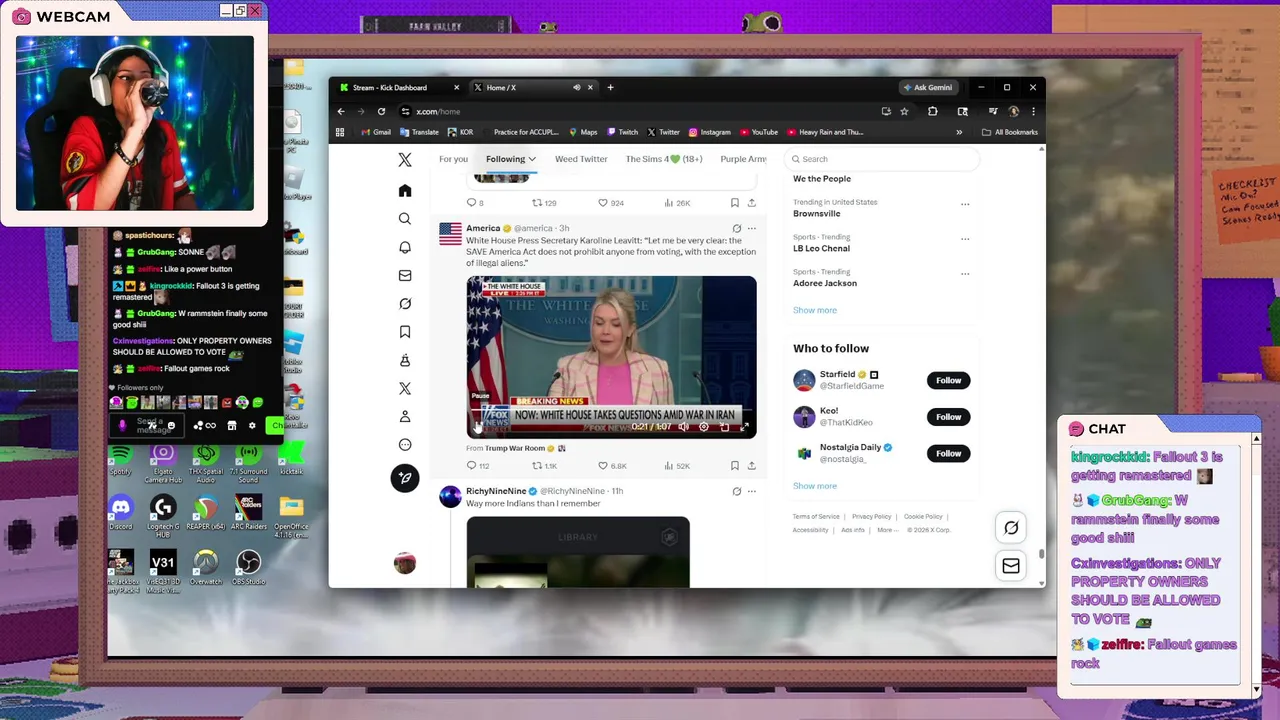This screenshot has width=1280, height=720.
Task: Open X Home via house icon
Action: coord(404,191)
